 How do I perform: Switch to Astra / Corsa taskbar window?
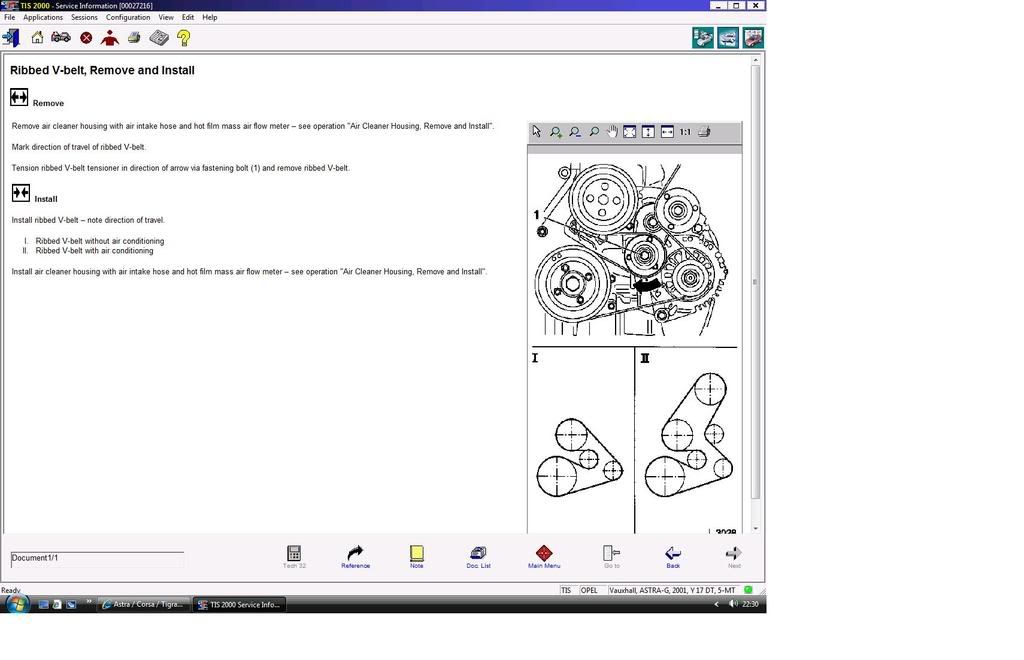tap(143, 604)
